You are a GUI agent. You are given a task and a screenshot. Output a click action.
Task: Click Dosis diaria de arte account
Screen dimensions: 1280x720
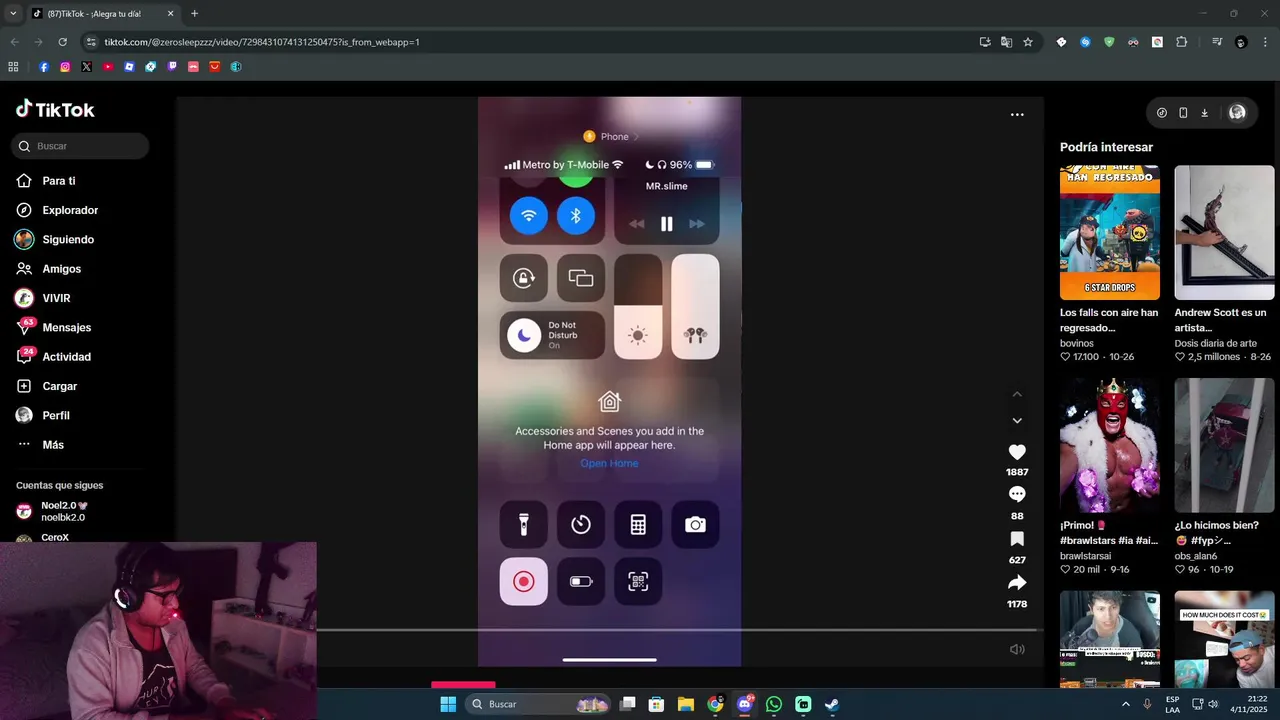tap(1215, 343)
